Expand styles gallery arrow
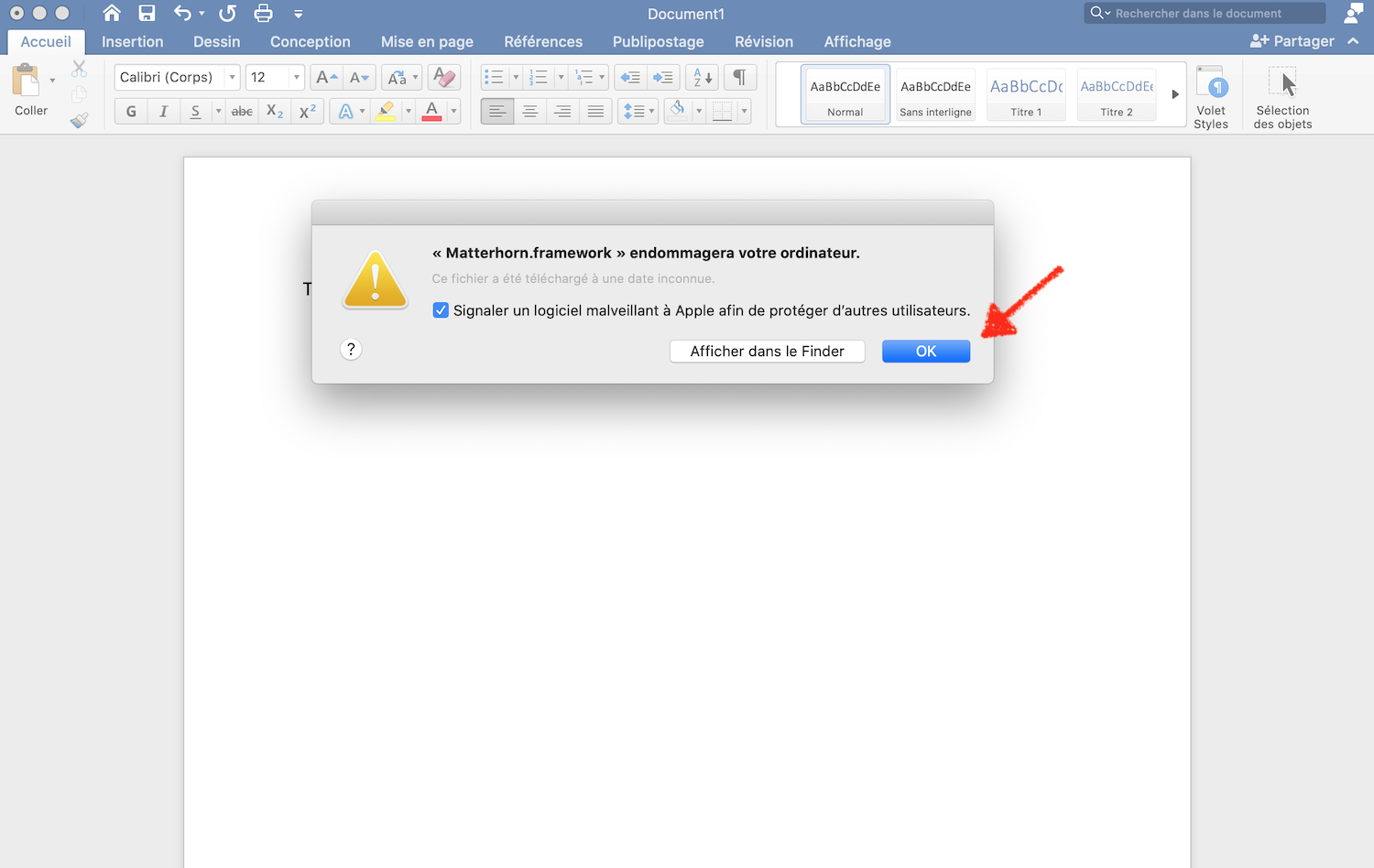Viewport: 1374px width, 868px height. [x=1175, y=94]
